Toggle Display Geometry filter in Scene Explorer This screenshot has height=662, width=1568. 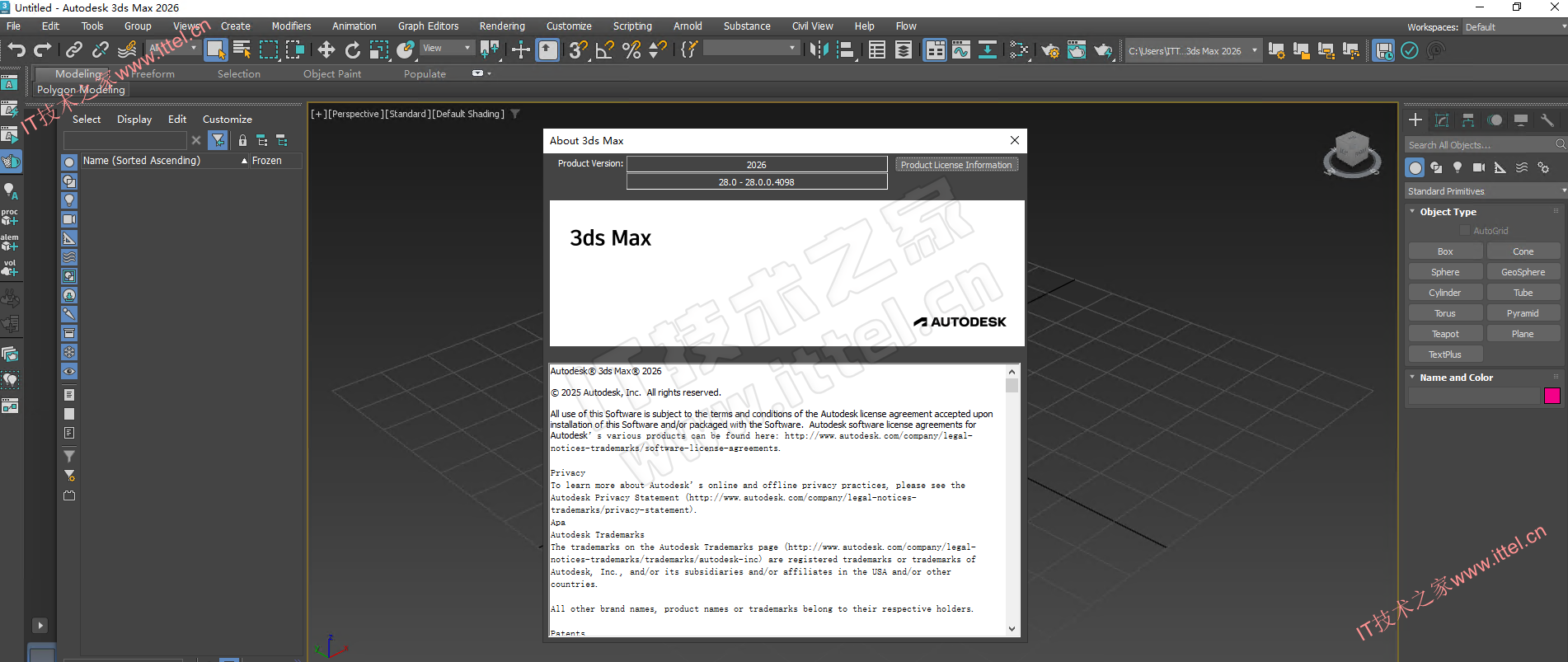pyautogui.click(x=69, y=162)
